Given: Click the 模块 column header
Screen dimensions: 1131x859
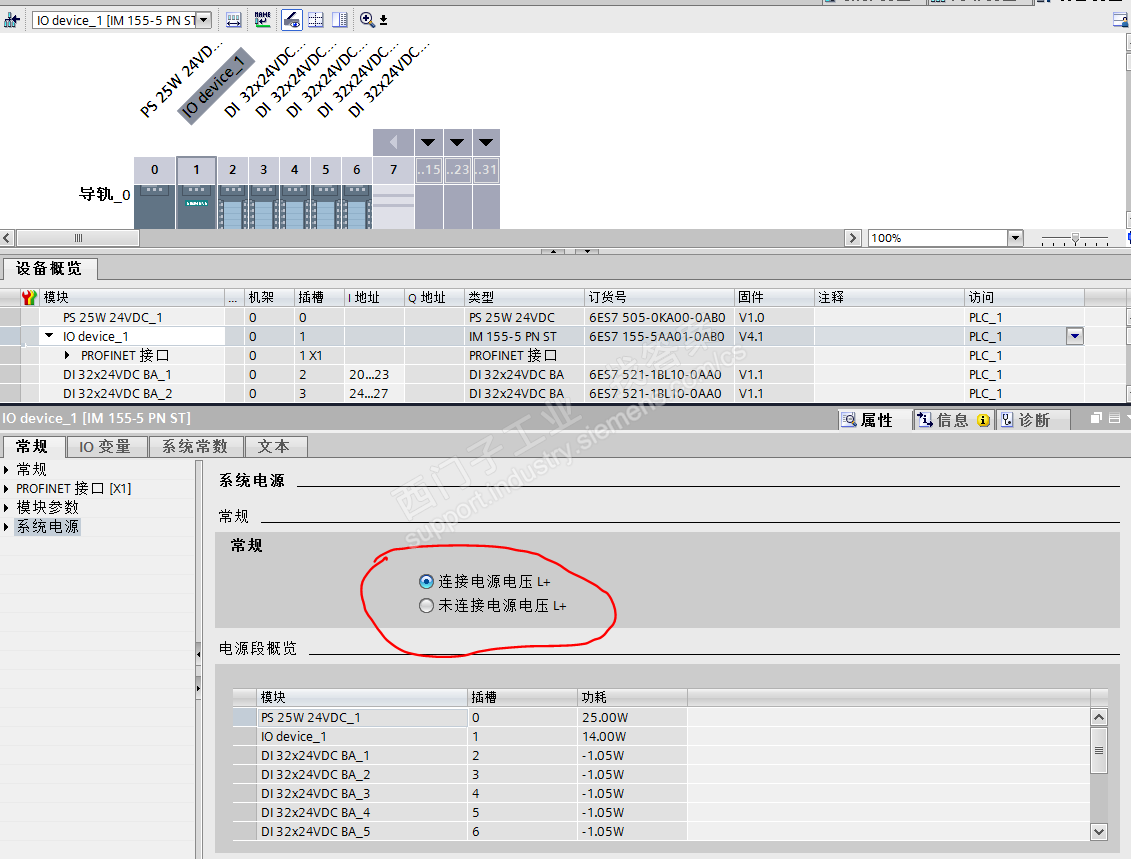Looking at the screenshot, I should click(132, 297).
